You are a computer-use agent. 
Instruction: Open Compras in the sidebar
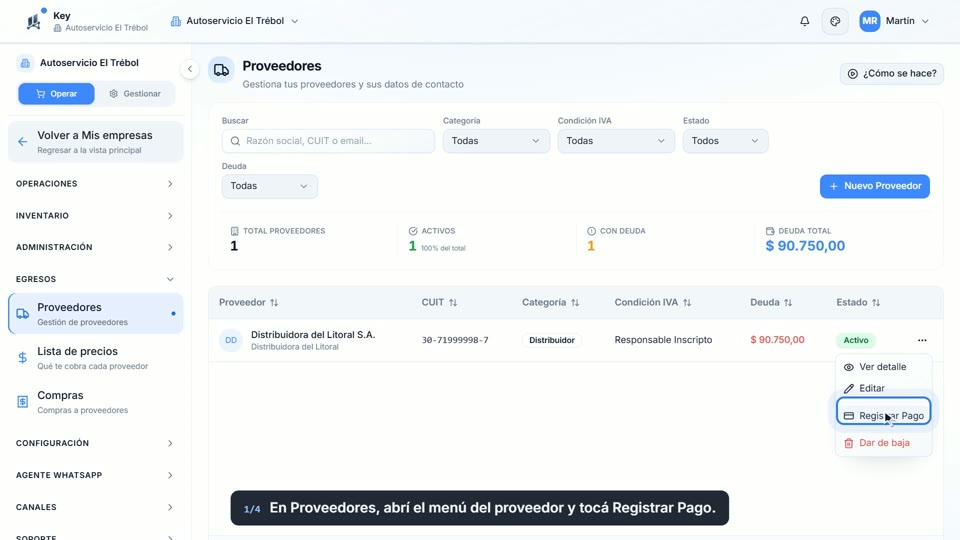[96, 402]
